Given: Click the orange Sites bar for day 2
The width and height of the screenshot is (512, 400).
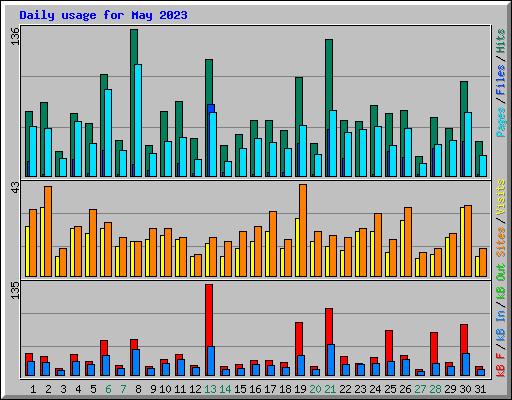Looking at the screenshot, I should click(48, 231).
